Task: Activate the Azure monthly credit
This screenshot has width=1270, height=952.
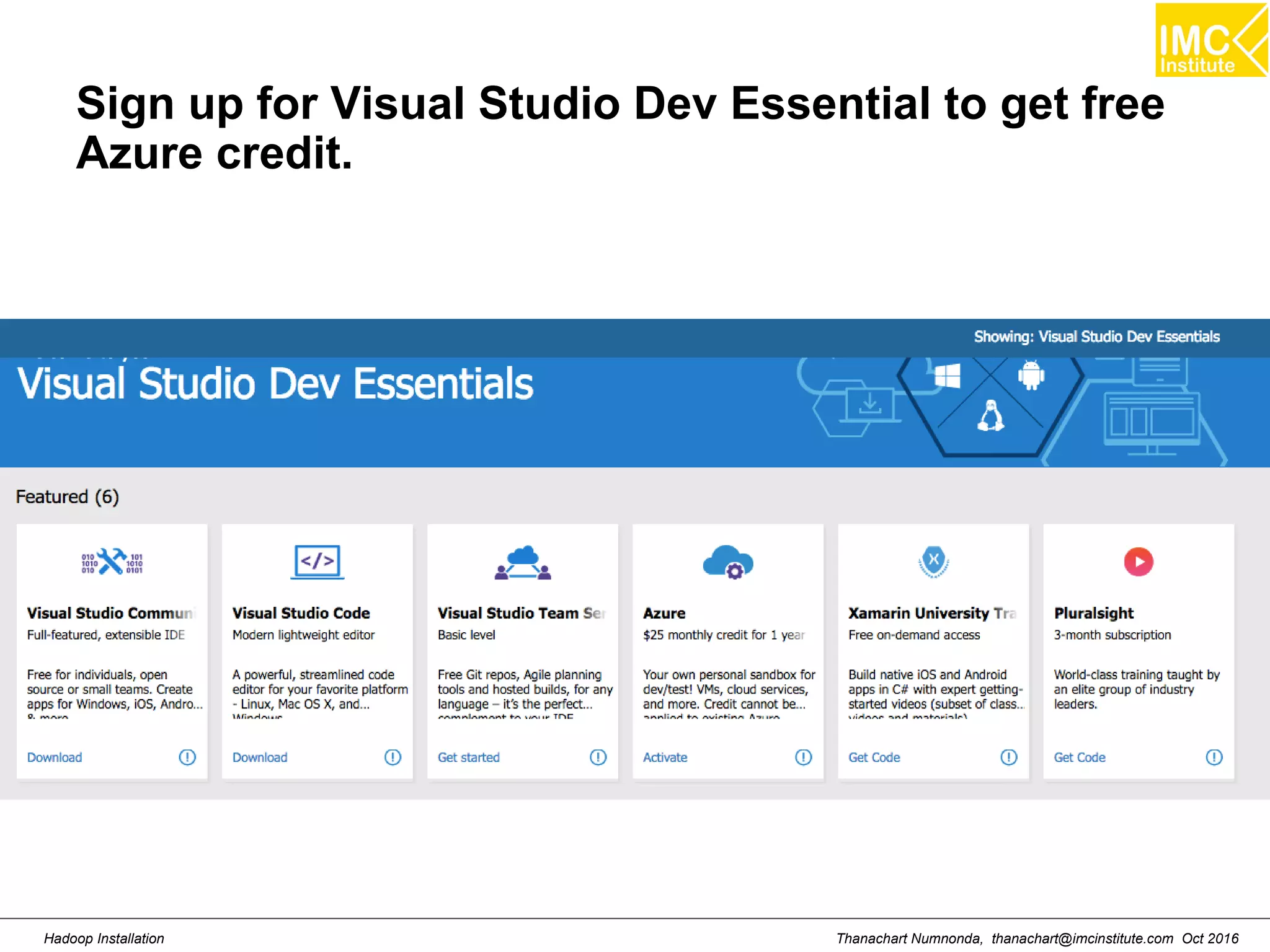Action: [665, 757]
